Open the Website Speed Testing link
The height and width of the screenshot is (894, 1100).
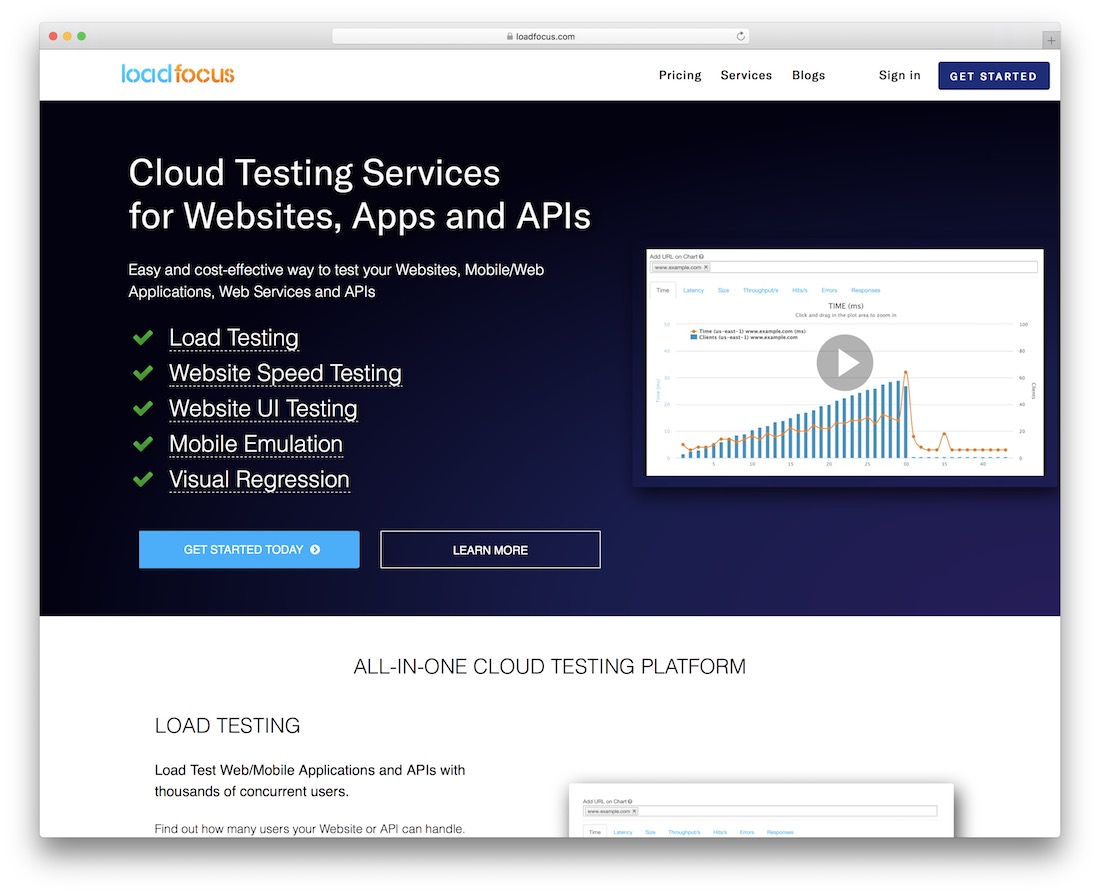point(286,373)
